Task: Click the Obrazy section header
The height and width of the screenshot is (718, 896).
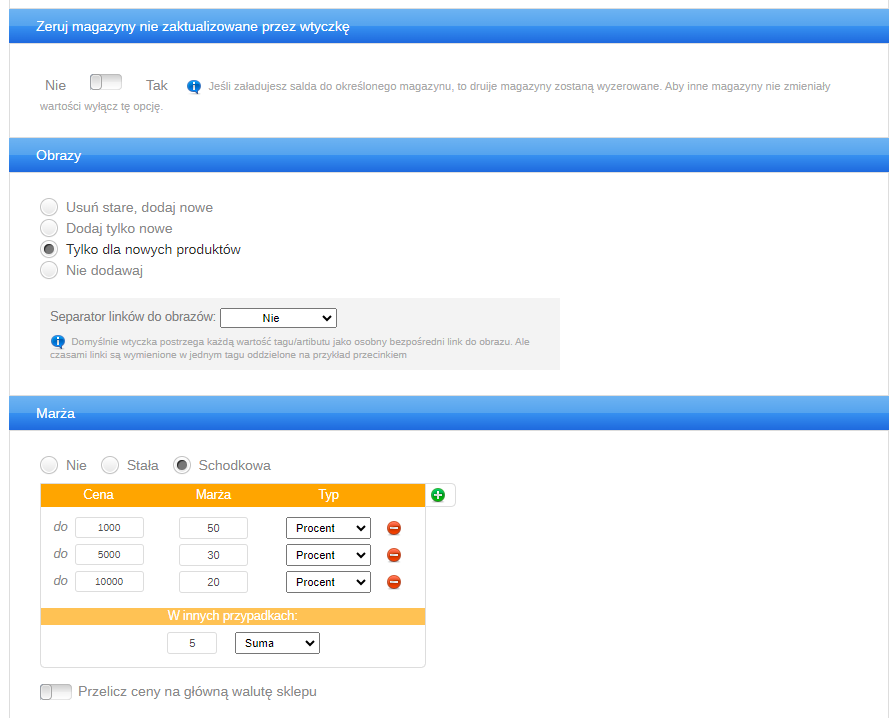Action: pyautogui.click(x=448, y=156)
